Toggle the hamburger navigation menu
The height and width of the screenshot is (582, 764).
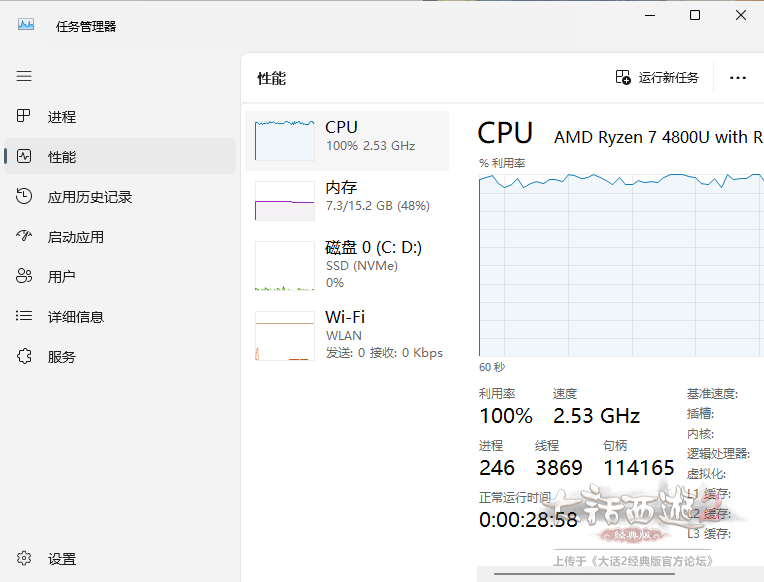pos(24,76)
